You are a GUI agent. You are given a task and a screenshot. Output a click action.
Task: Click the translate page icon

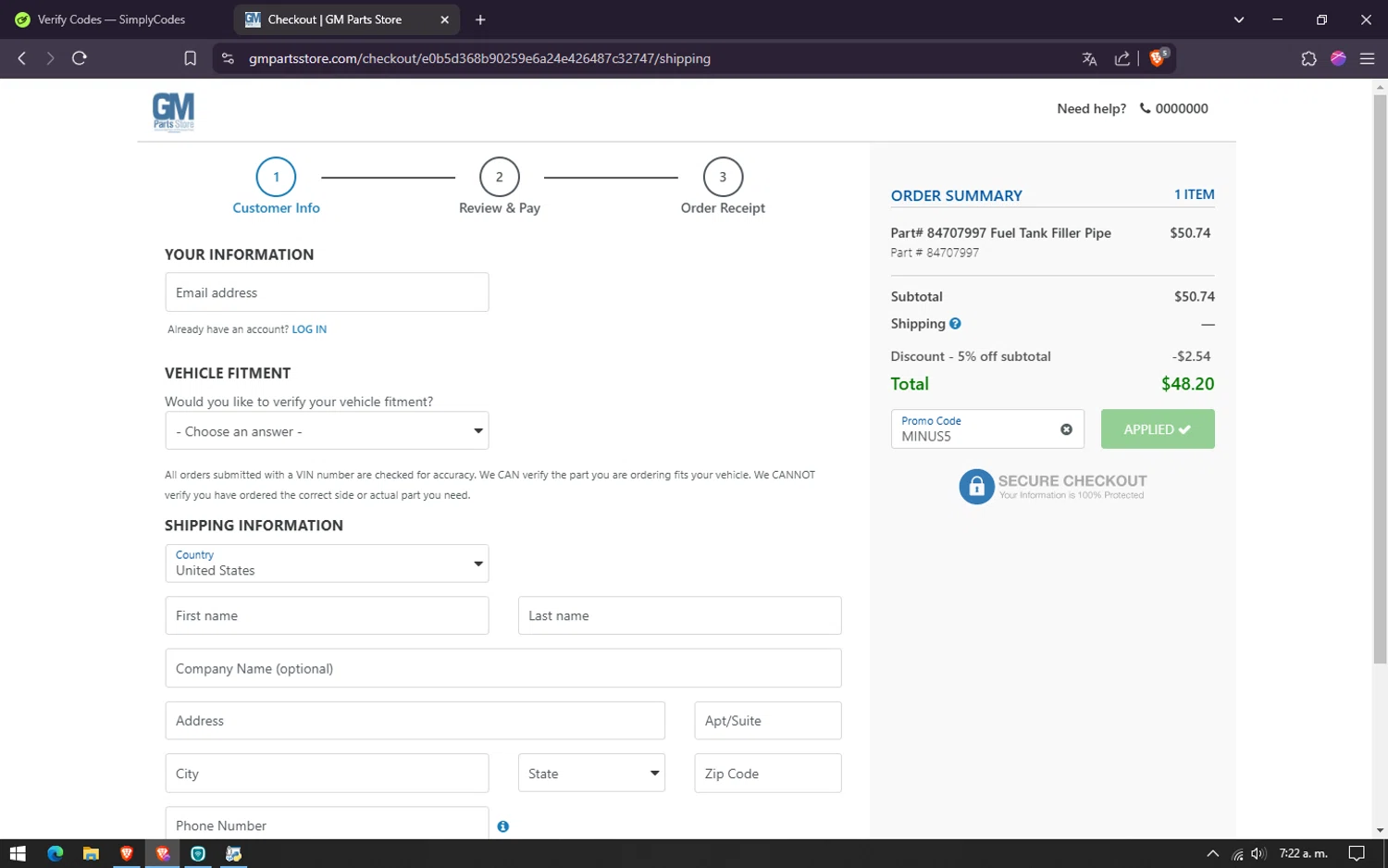(1089, 58)
